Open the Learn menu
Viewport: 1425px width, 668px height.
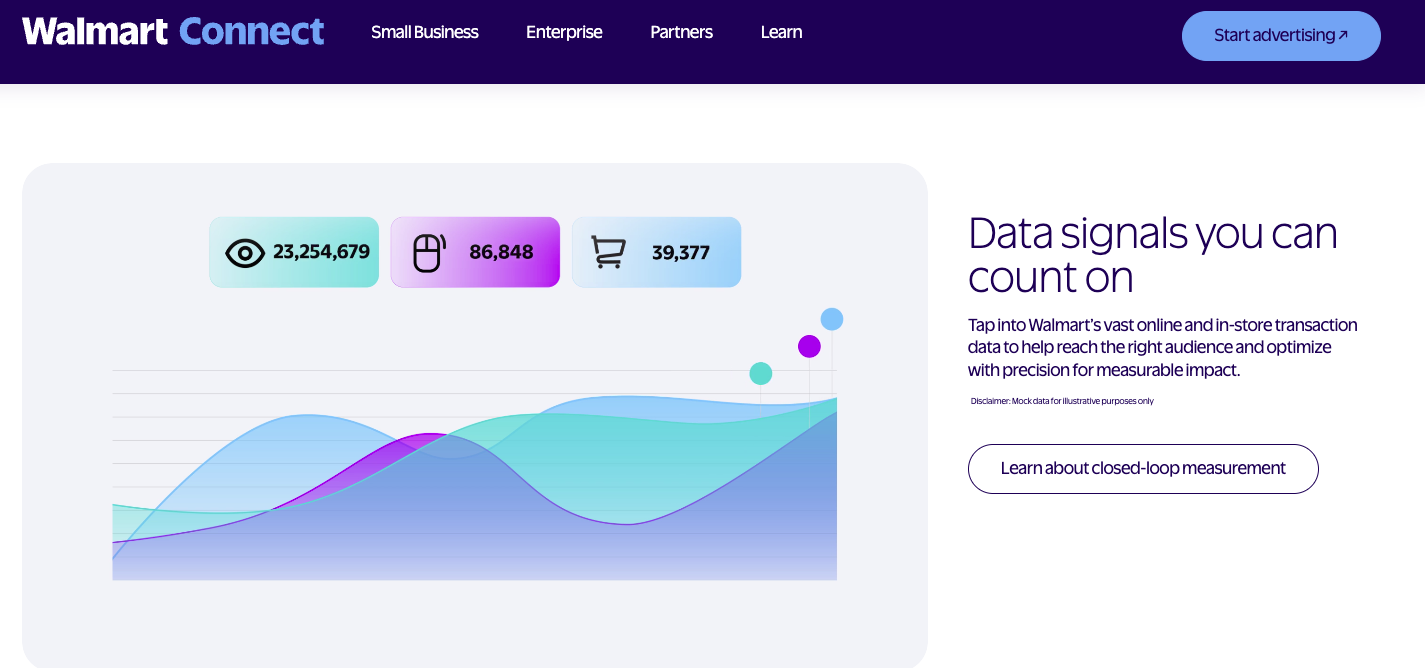pos(781,32)
